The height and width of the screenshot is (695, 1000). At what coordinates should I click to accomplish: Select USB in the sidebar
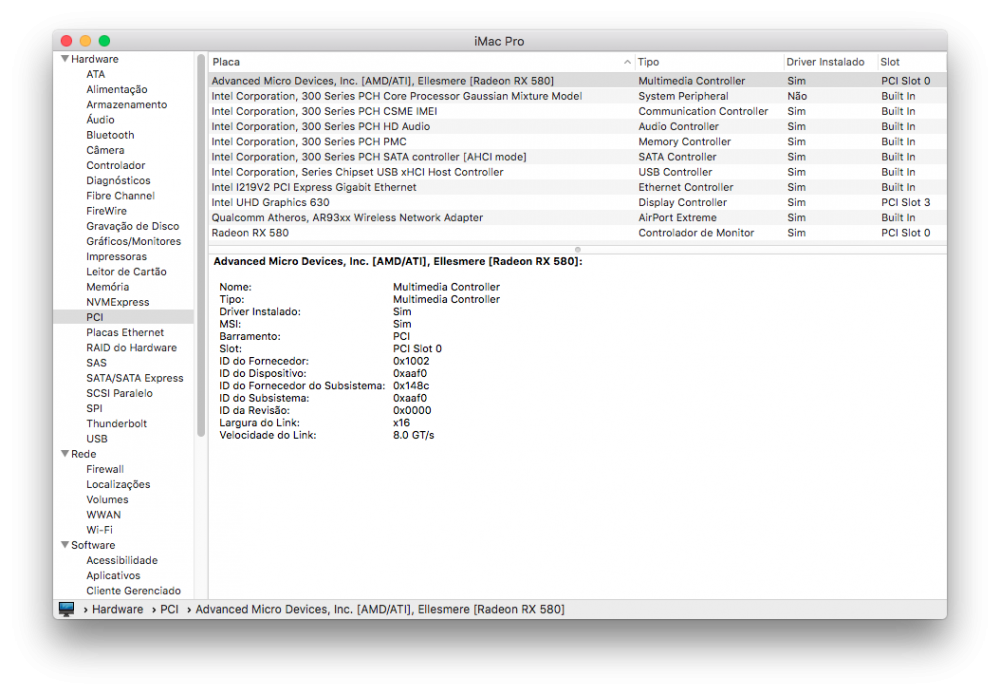coord(97,439)
